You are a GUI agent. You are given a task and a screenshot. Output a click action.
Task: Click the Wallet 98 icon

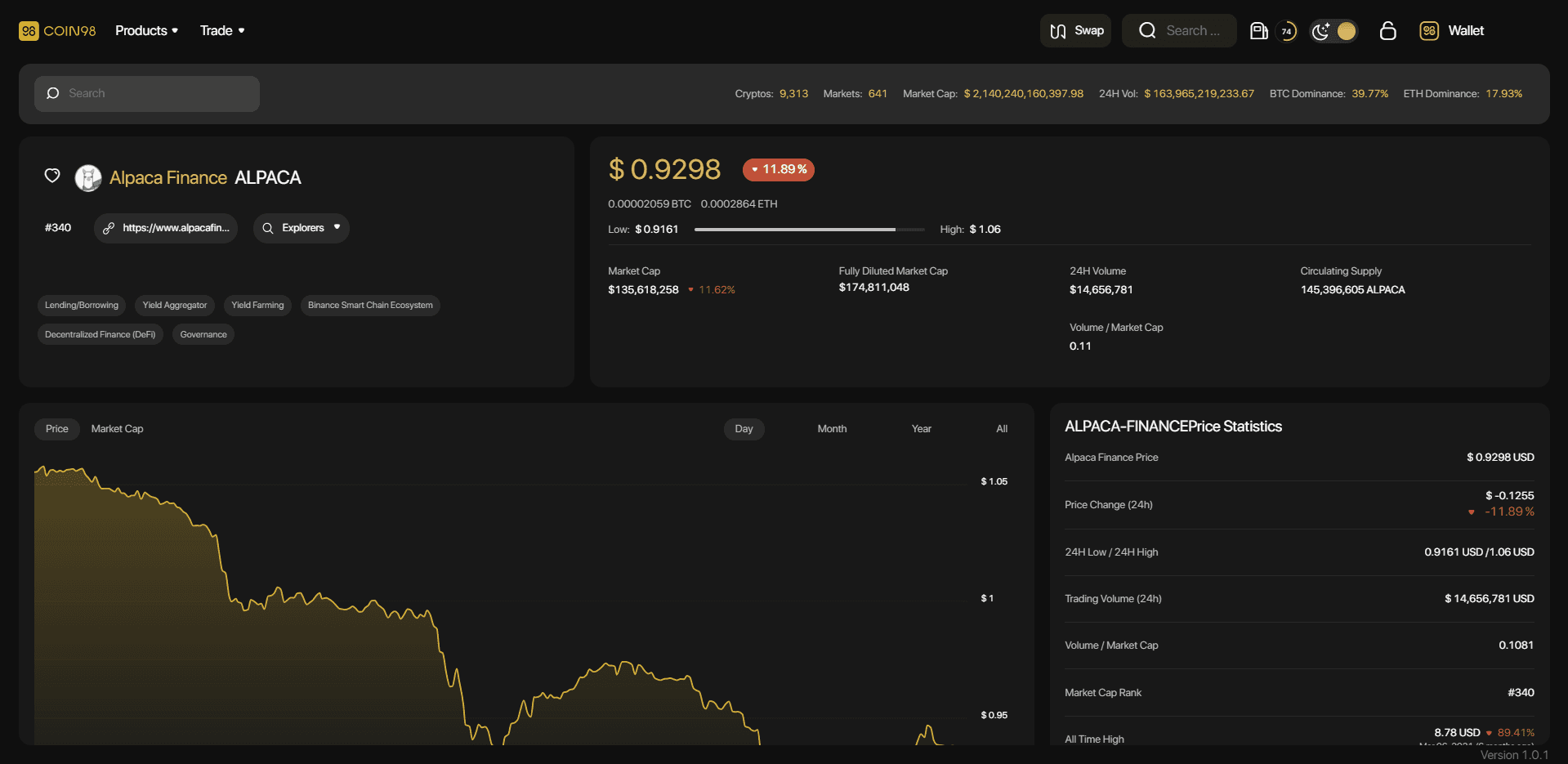(x=1429, y=31)
